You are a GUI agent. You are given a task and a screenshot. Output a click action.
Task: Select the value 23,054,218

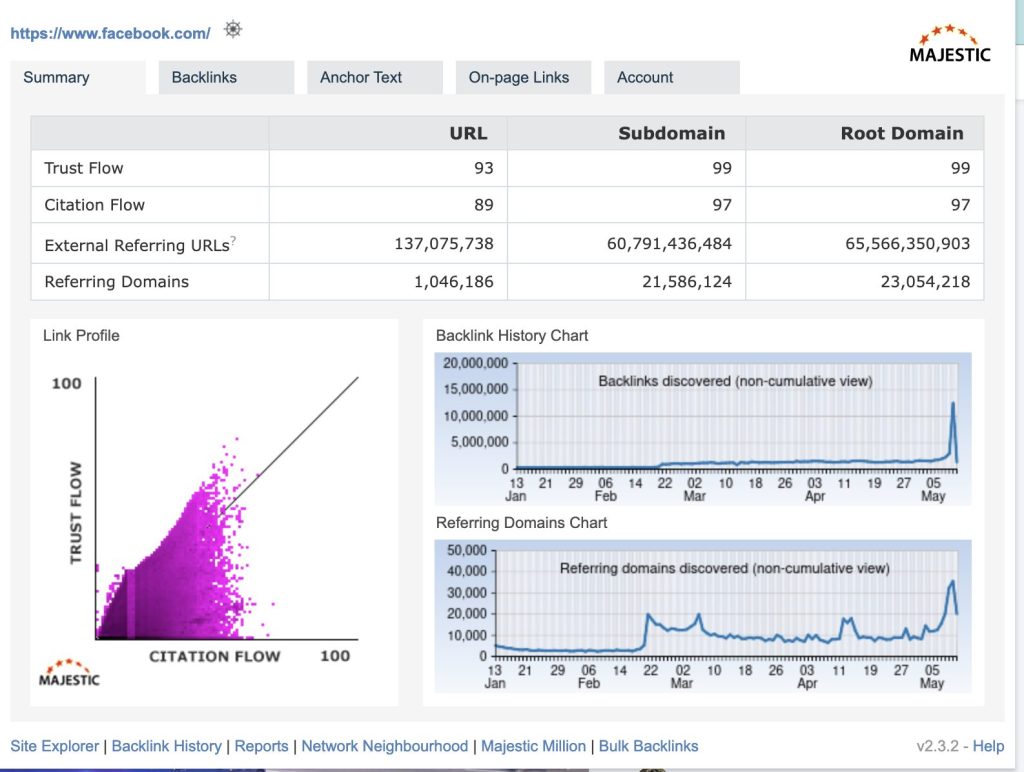tap(925, 281)
